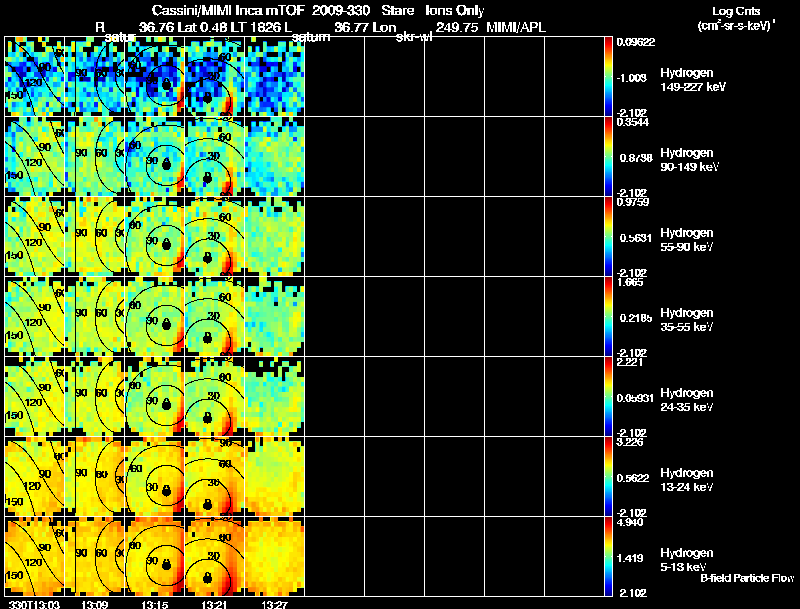800x609 pixels.
Task: Click the '0.9759' color scale value
Action: click(x=633, y=202)
